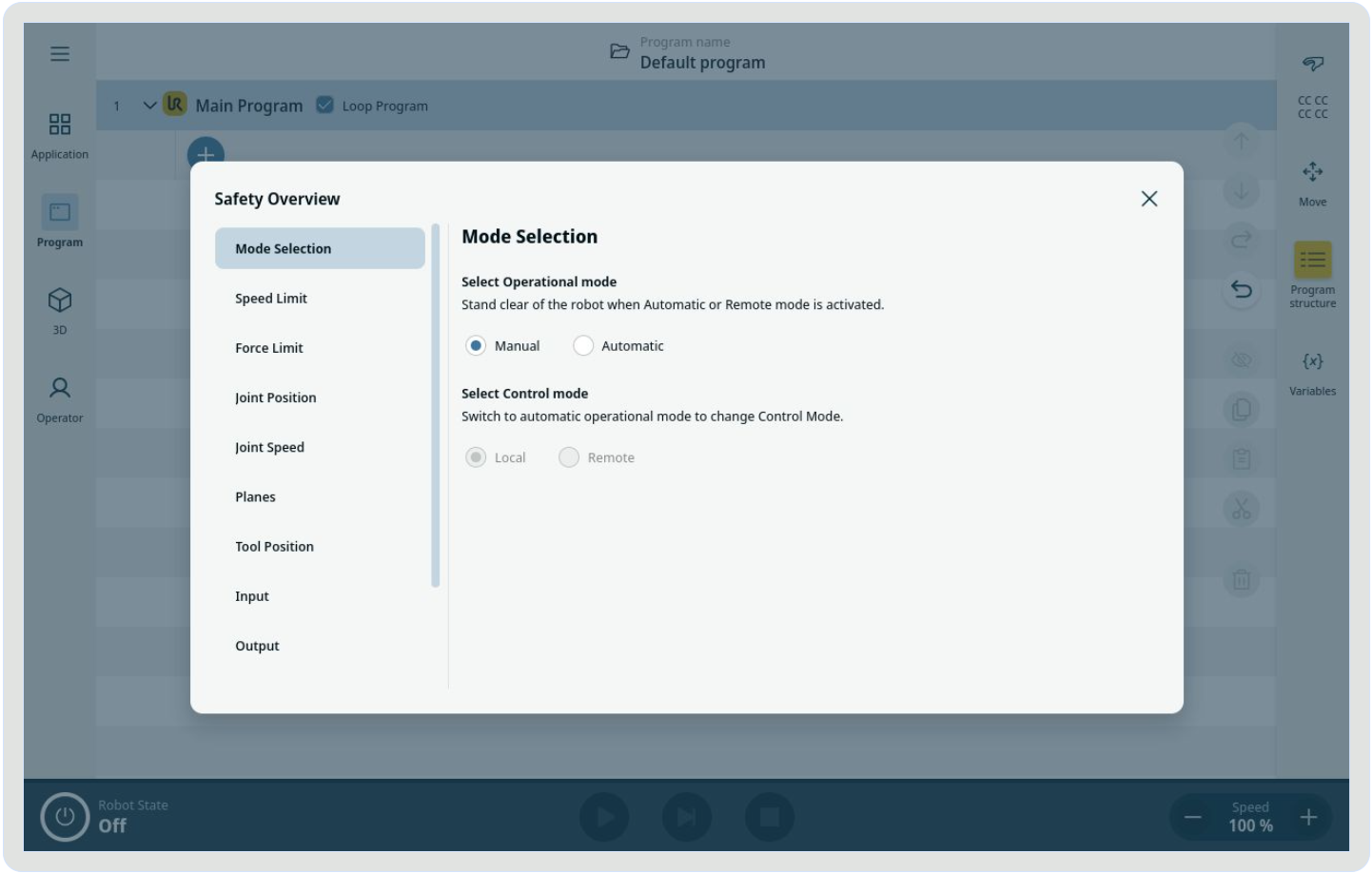Open the Move panel icon
1372x873 pixels.
tap(1312, 172)
